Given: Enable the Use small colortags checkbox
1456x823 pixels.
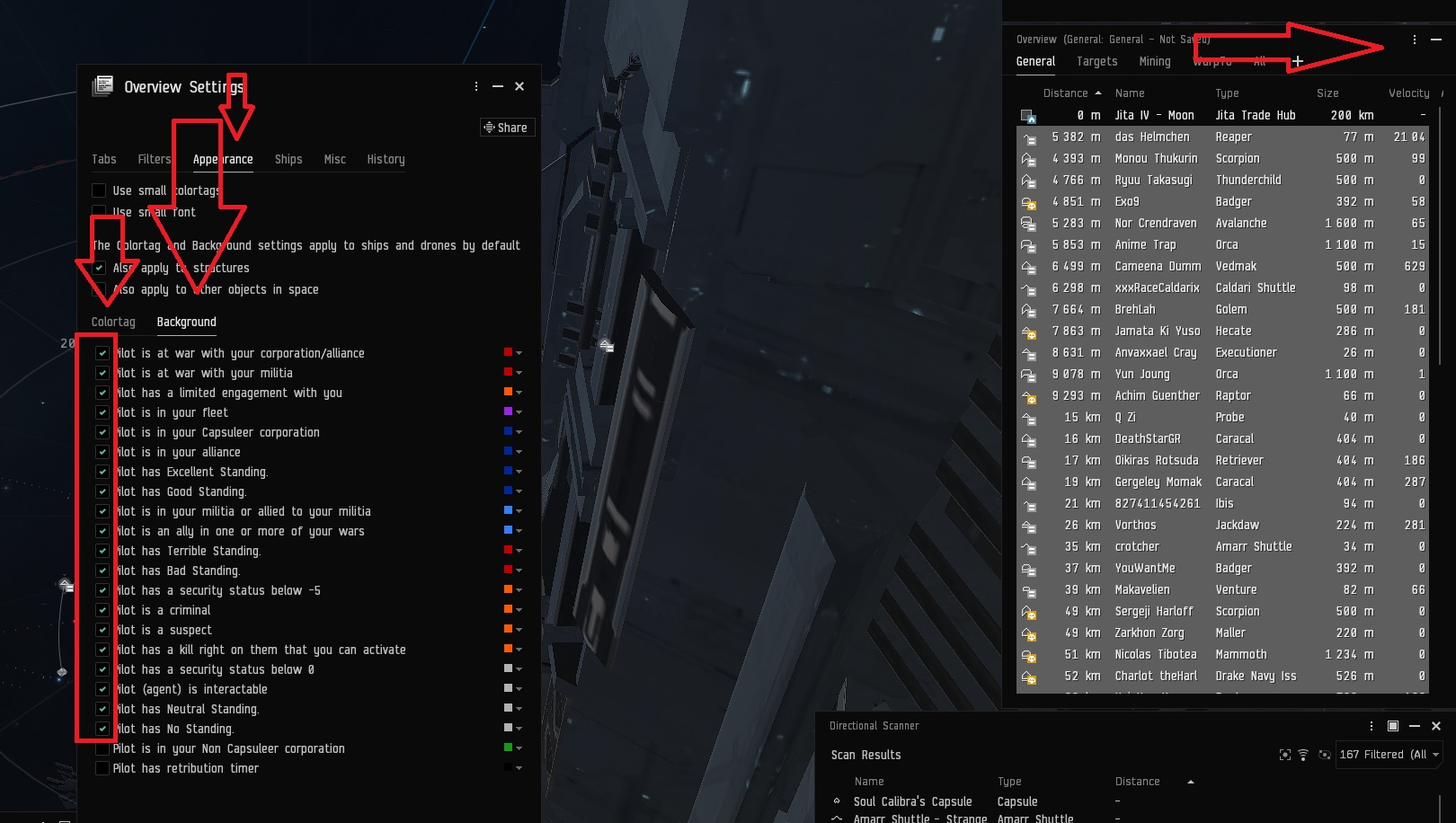Looking at the screenshot, I should 99,190.
